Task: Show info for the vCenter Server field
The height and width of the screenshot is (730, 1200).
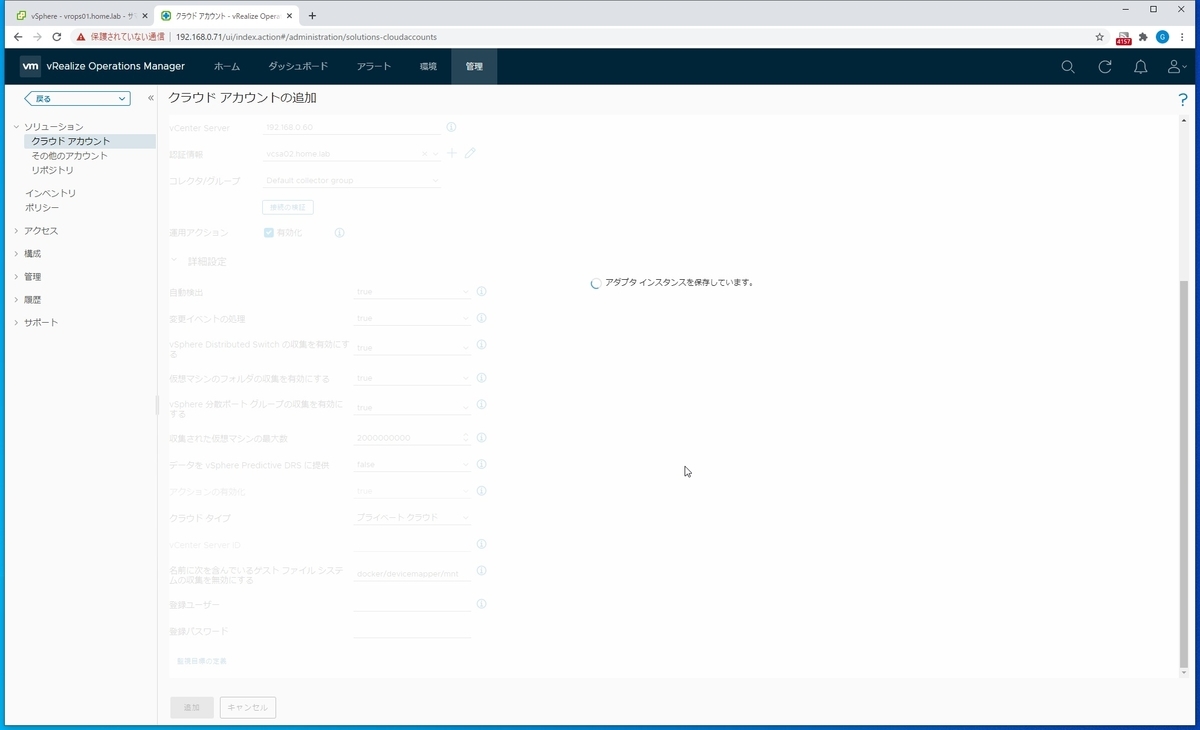Action: click(x=451, y=128)
